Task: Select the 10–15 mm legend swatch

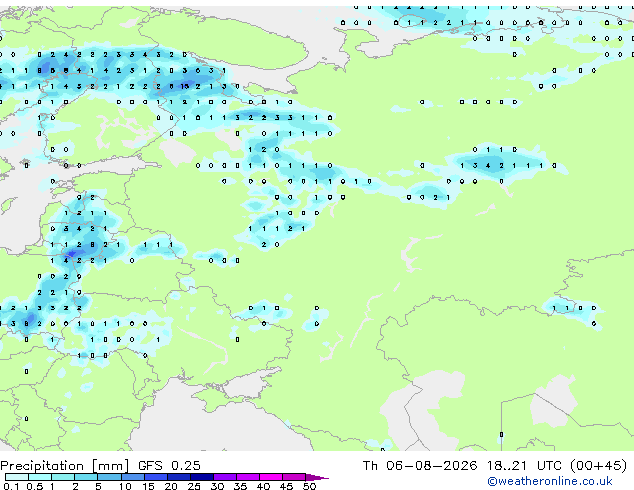Action: point(132,477)
